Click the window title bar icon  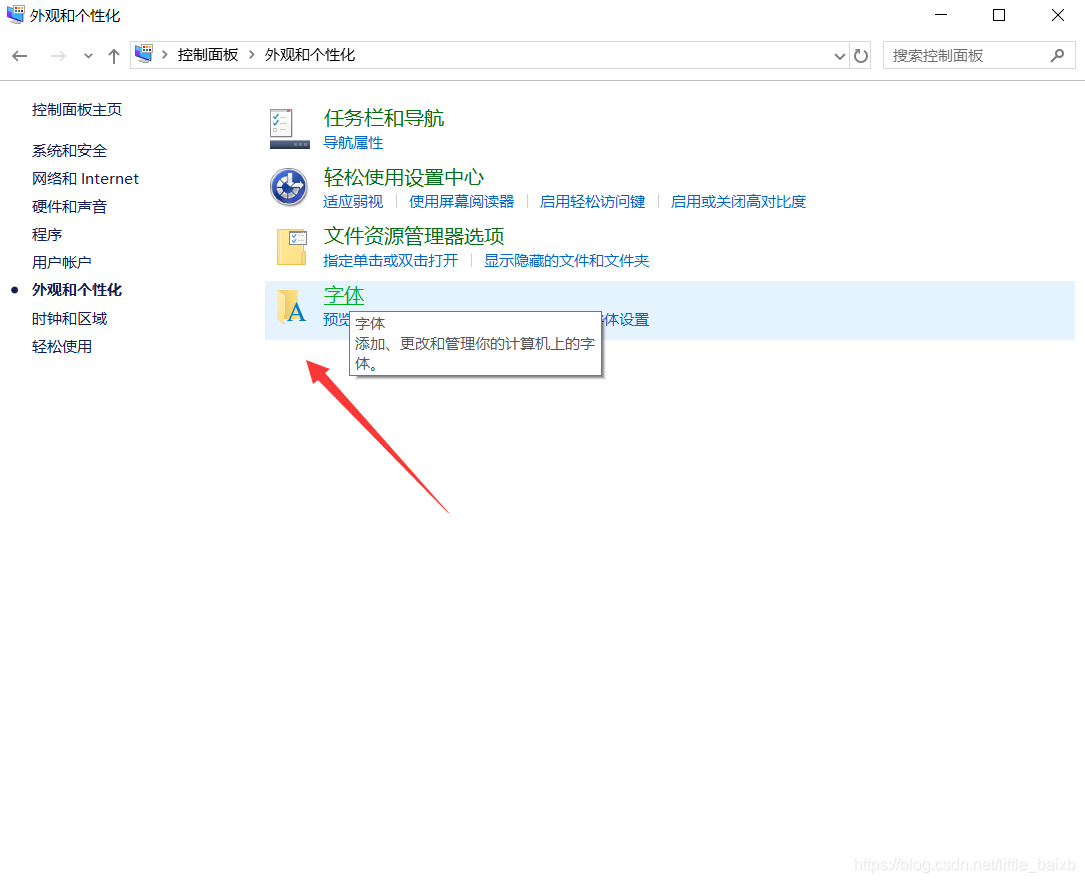point(15,15)
